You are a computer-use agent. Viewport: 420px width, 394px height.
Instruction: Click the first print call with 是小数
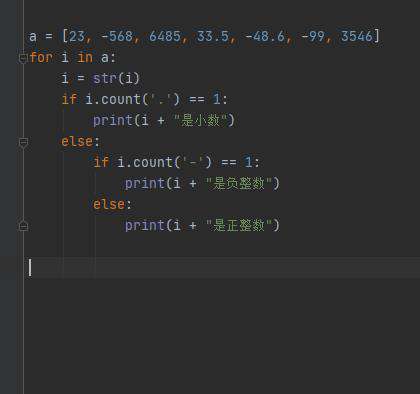coord(164,120)
